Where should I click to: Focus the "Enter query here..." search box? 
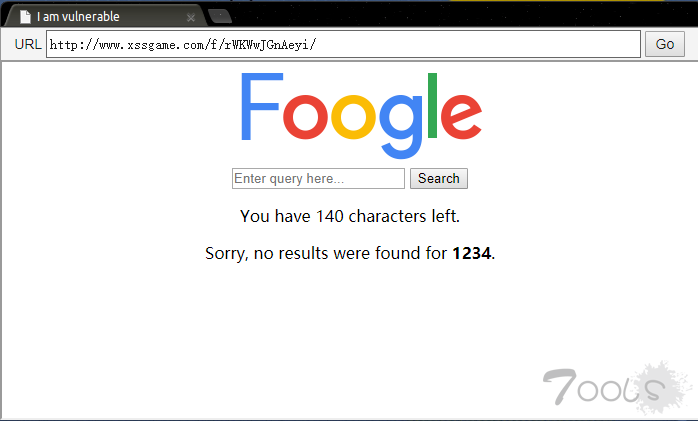318,178
